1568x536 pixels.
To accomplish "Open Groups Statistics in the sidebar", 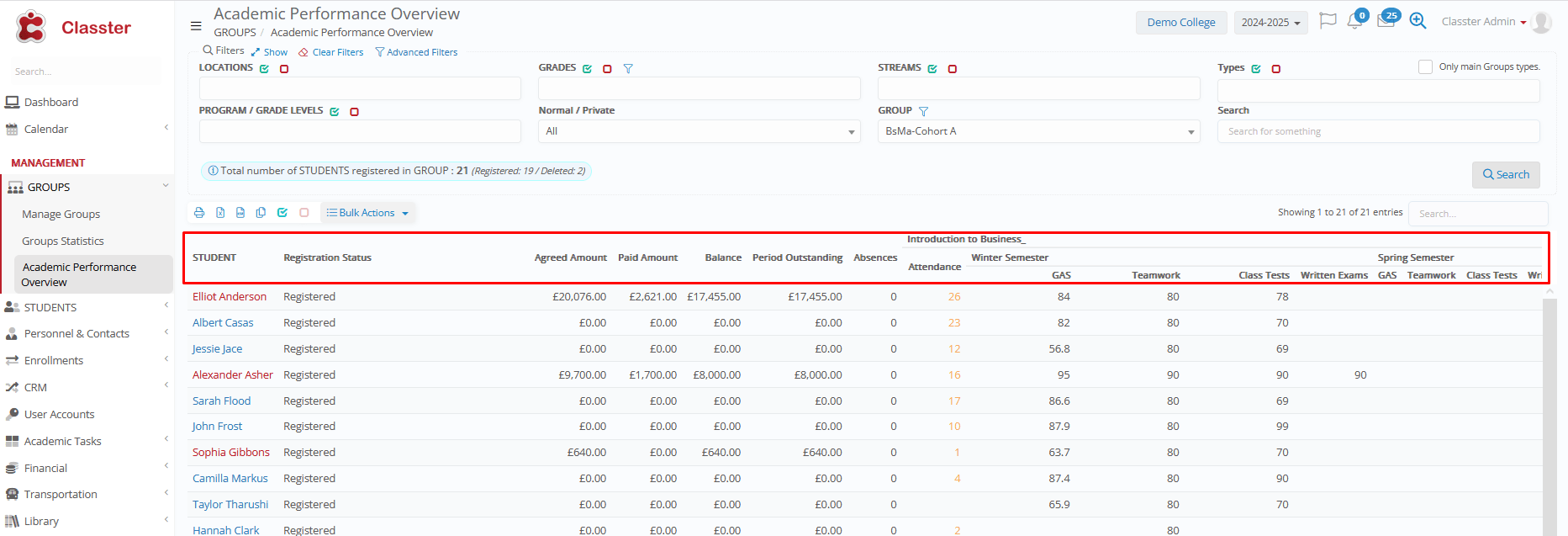I will coord(63,241).
